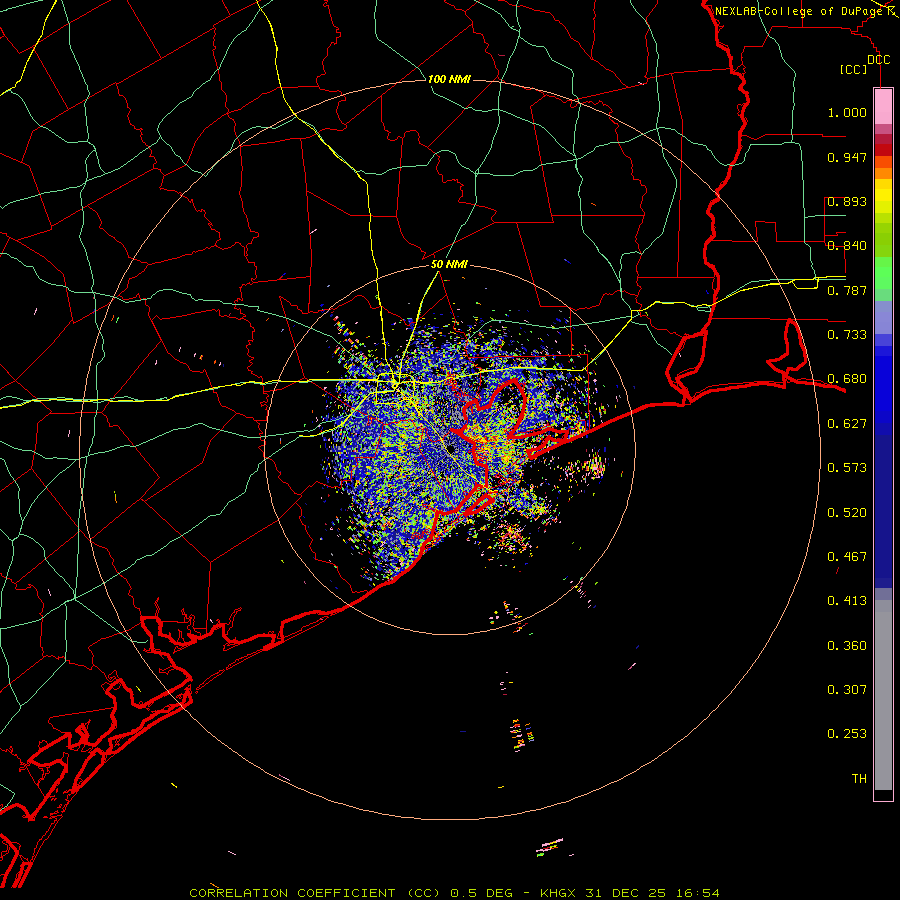Select the 0.893 legend value
The height and width of the screenshot is (900, 900).
pyautogui.click(x=847, y=201)
